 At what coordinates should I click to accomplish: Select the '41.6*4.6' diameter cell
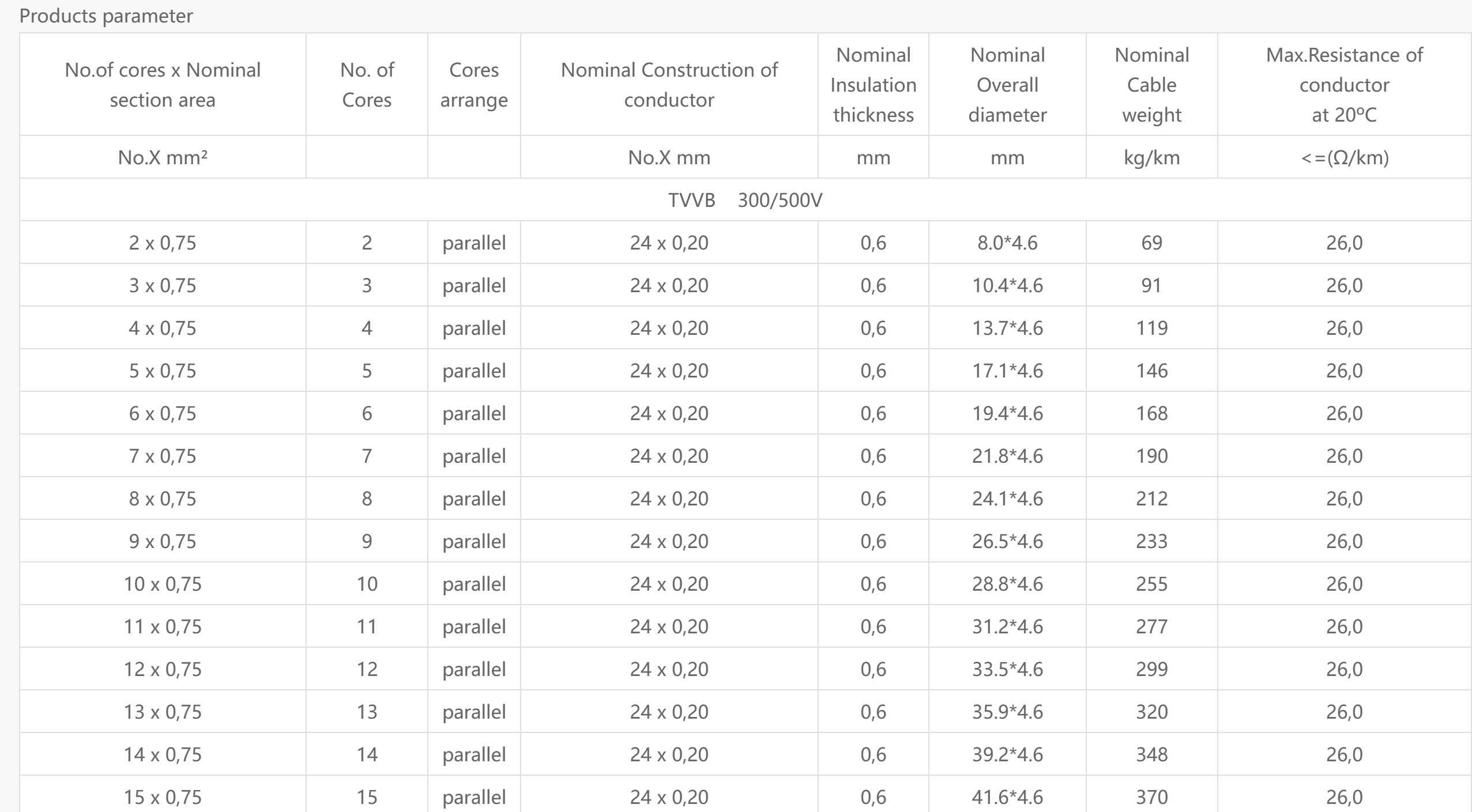click(1007, 796)
